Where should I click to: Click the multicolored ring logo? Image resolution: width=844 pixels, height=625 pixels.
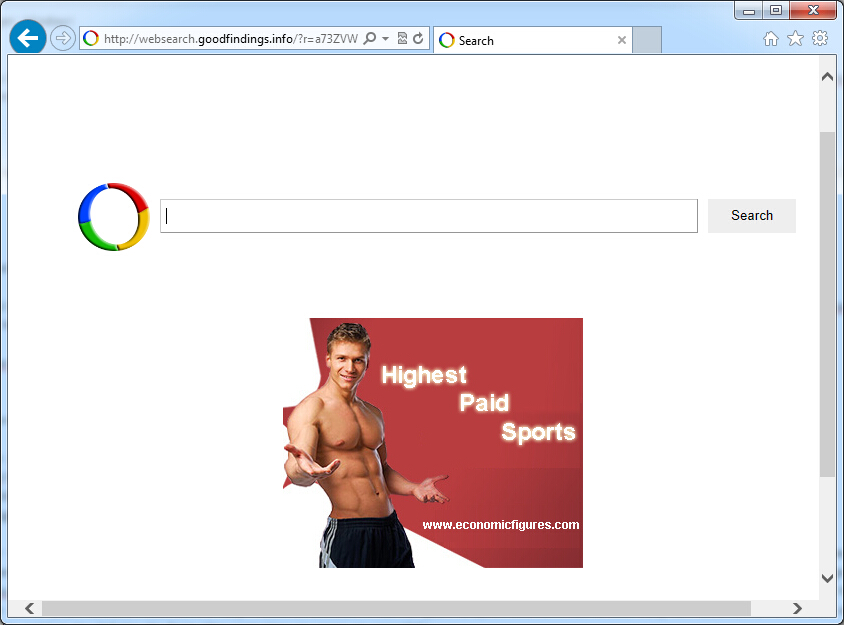point(114,216)
